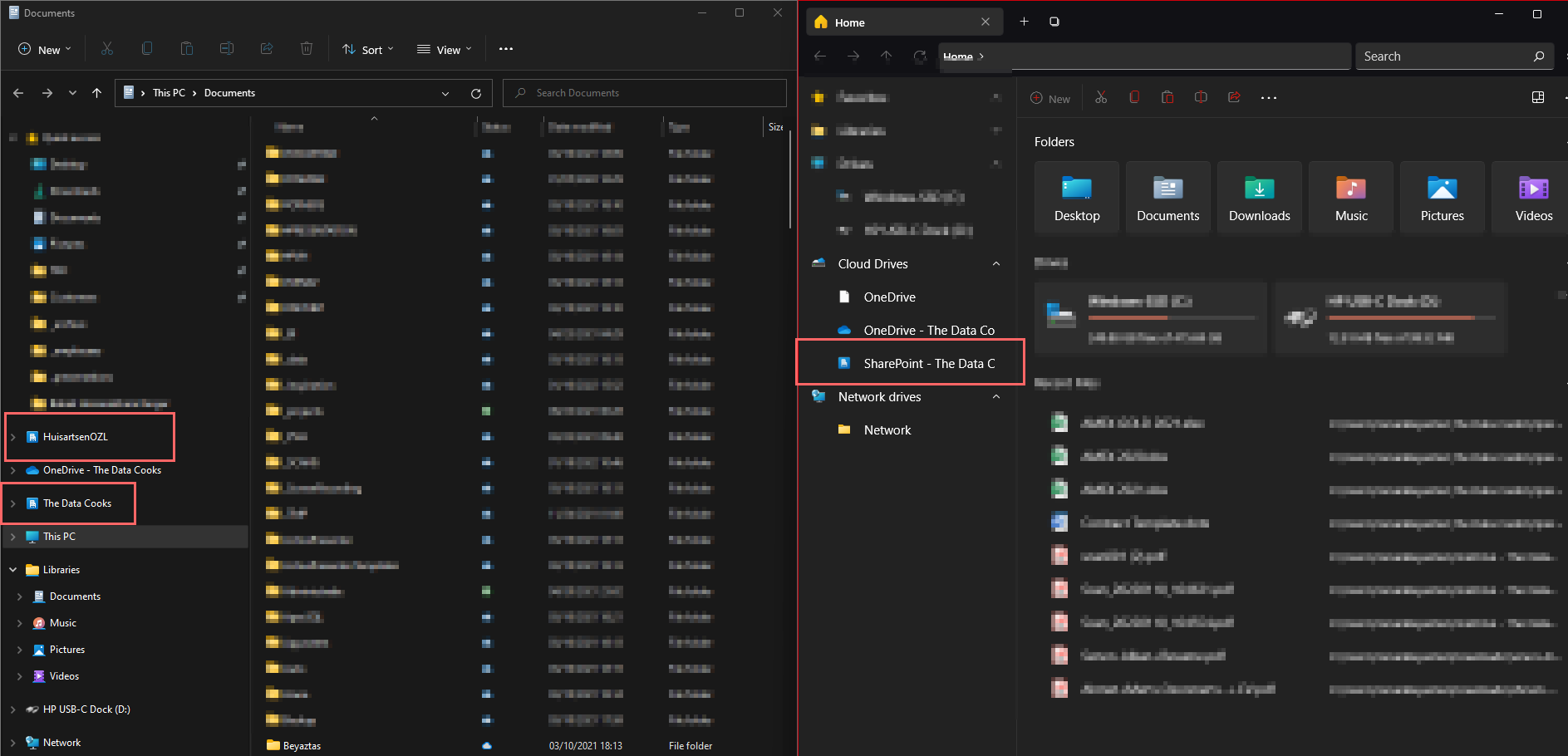The height and width of the screenshot is (756, 1568).
Task: Click the Paste icon in Documents window toolbar
Action: [187, 49]
